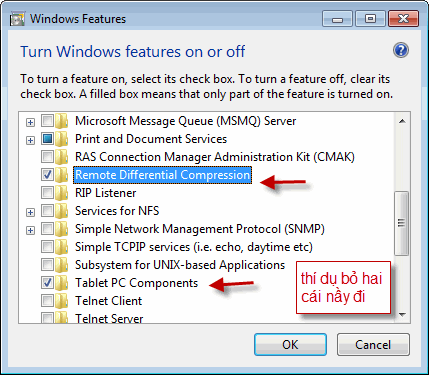Uncheck Remote Differential Compression checkbox
This screenshot has height=375, width=429.
click(47, 174)
